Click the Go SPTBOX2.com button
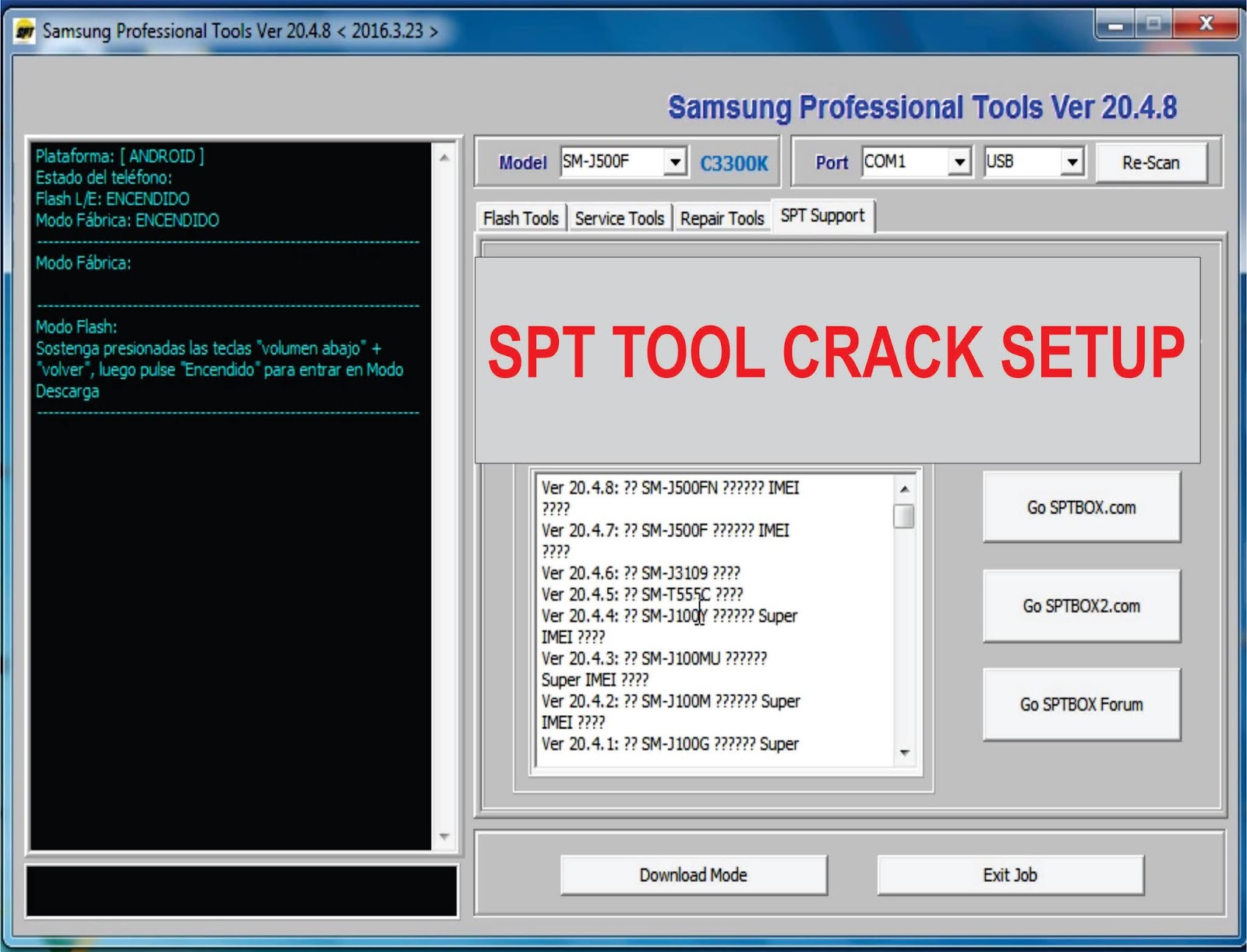The image size is (1247, 952). tap(1082, 606)
